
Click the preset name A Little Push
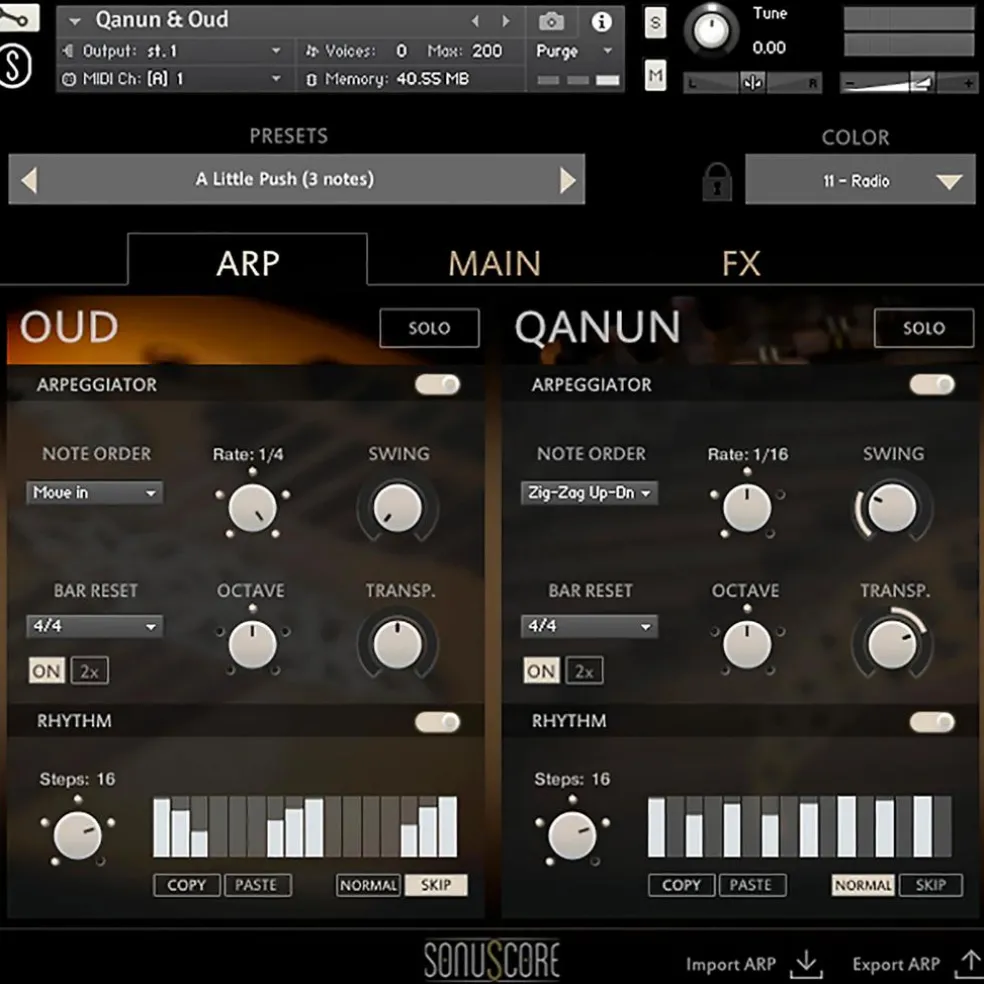(284, 179)
